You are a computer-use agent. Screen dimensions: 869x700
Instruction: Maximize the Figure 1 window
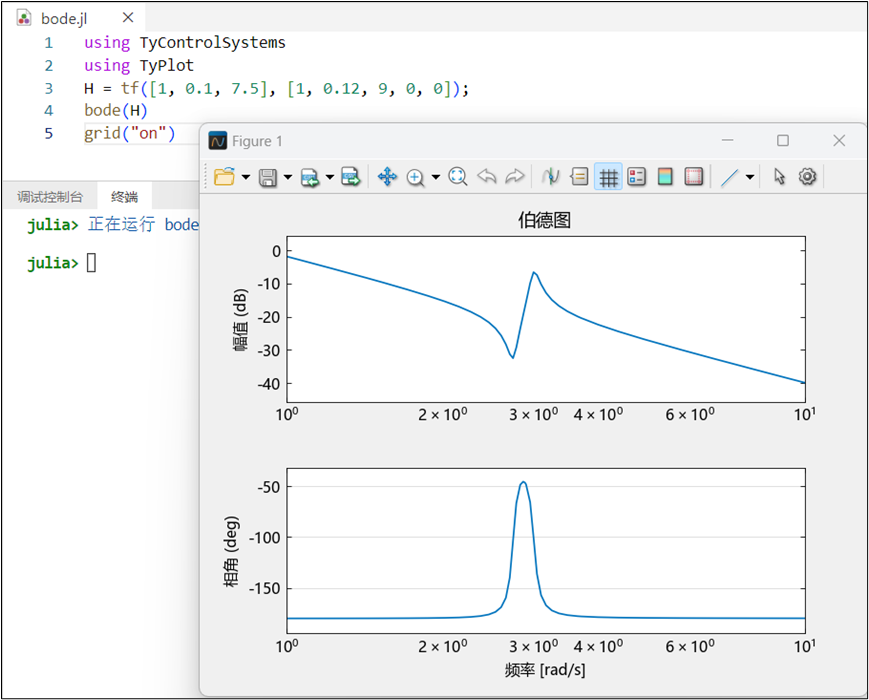783,141
